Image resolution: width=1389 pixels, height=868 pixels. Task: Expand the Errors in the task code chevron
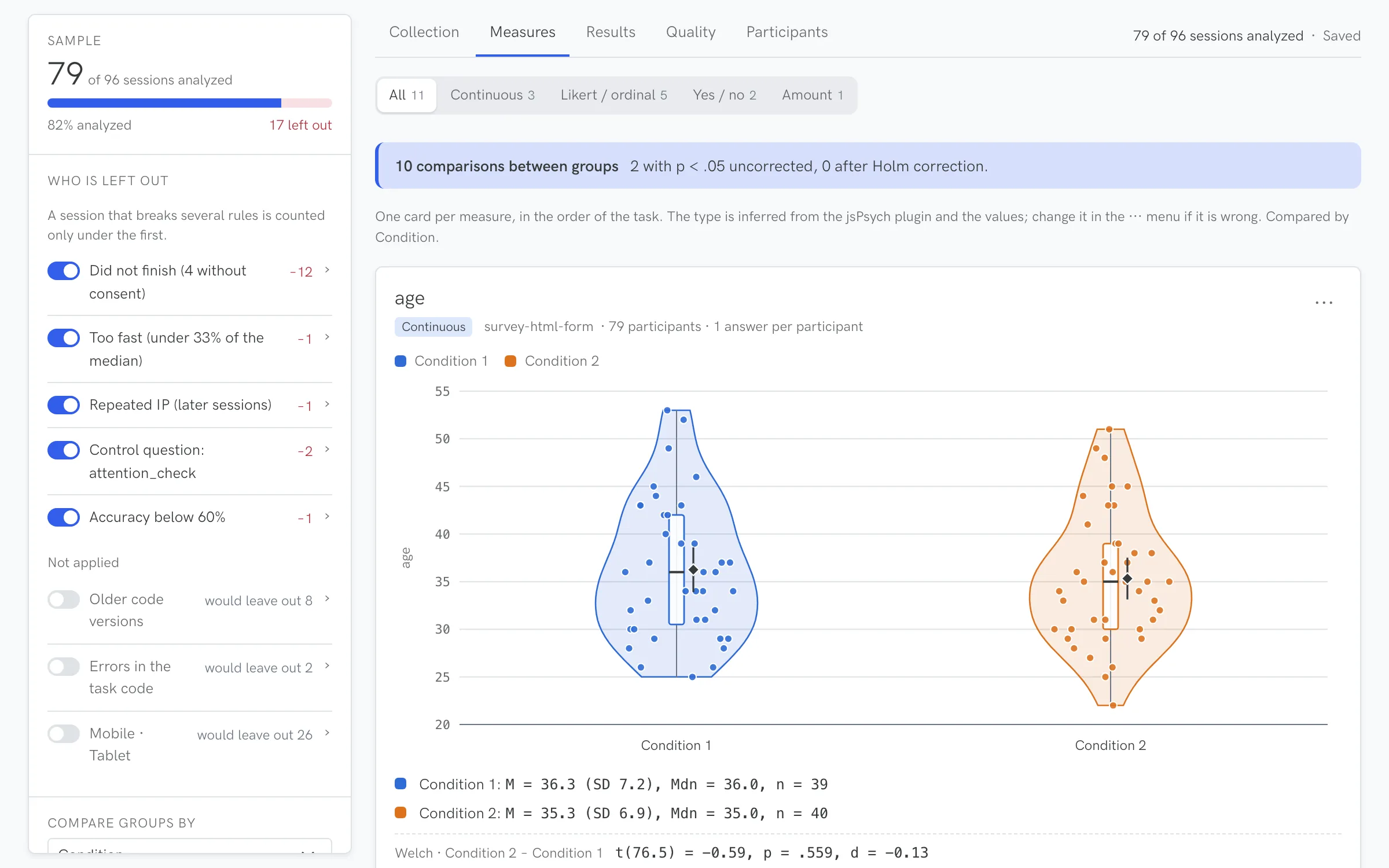point(327,666)
